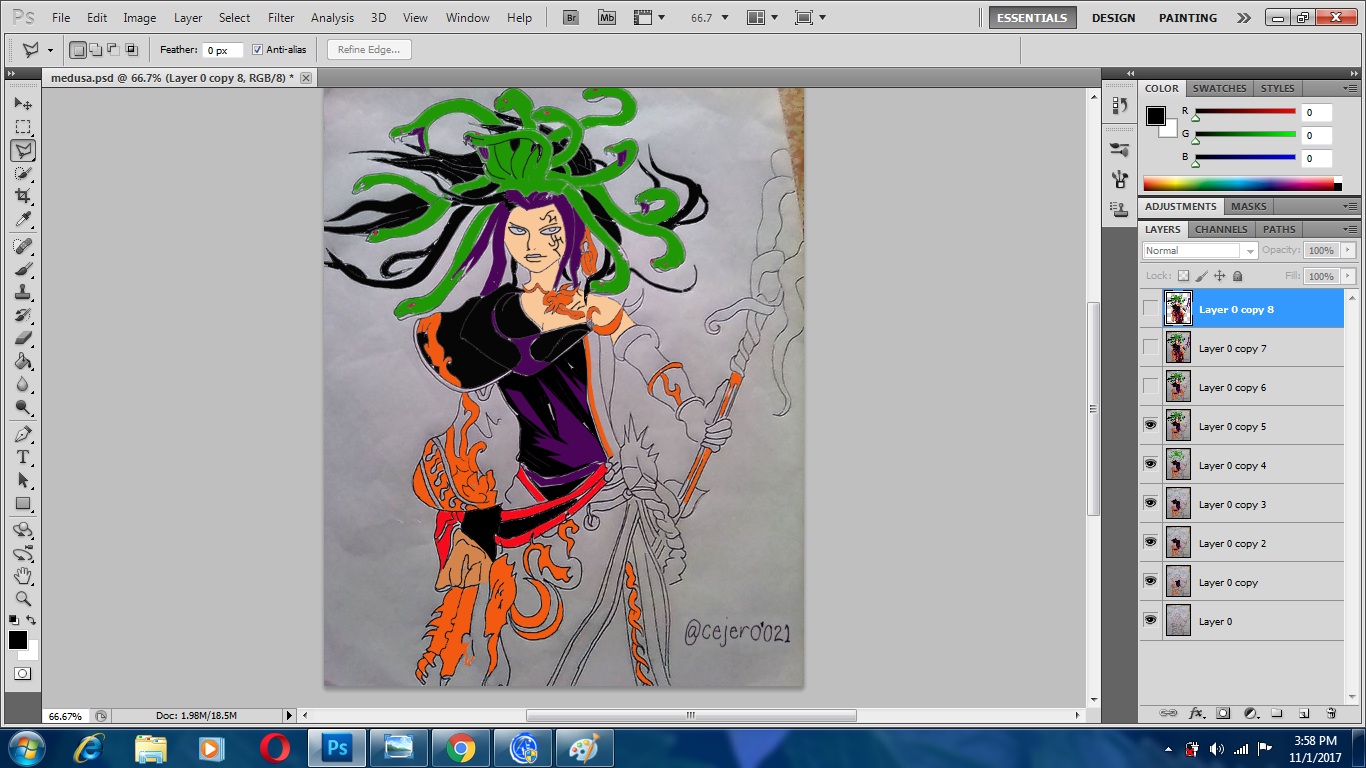Select the Spot Healing Brush tool

click(x=23, y=246)
